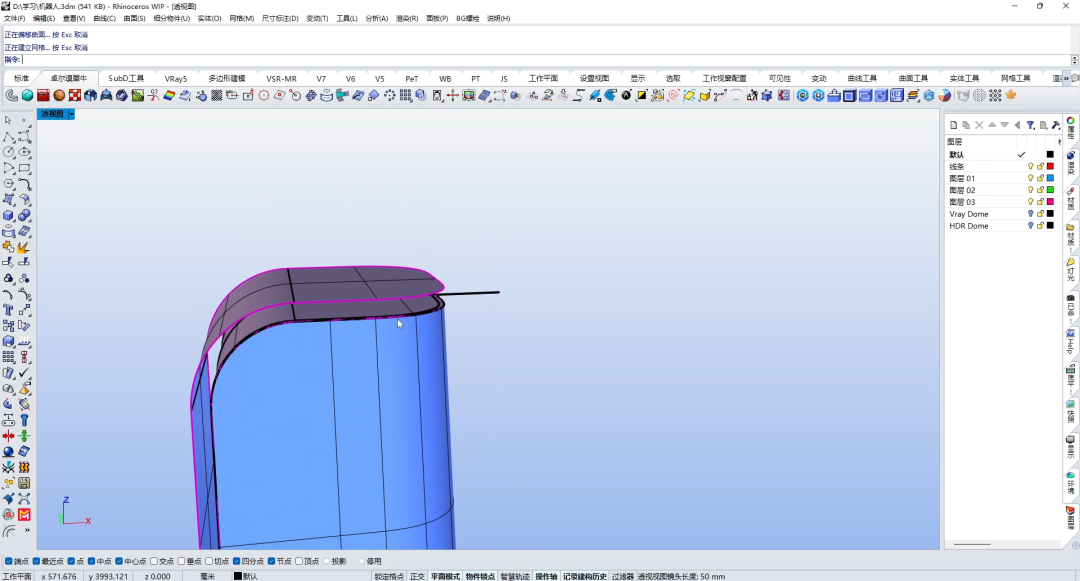
Task: Click the explode tool in left toolbar
Action: pyautogui.click(x=24, y=247)
